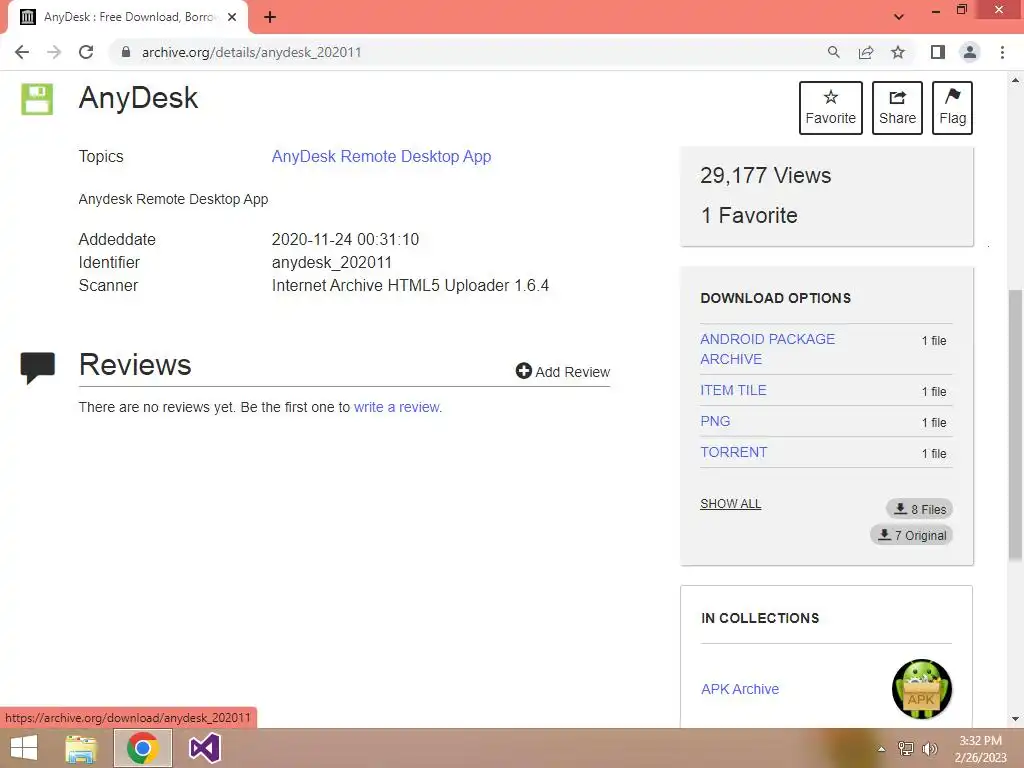Flag this item
1024x768 pixels.
[x=952, y=108]
